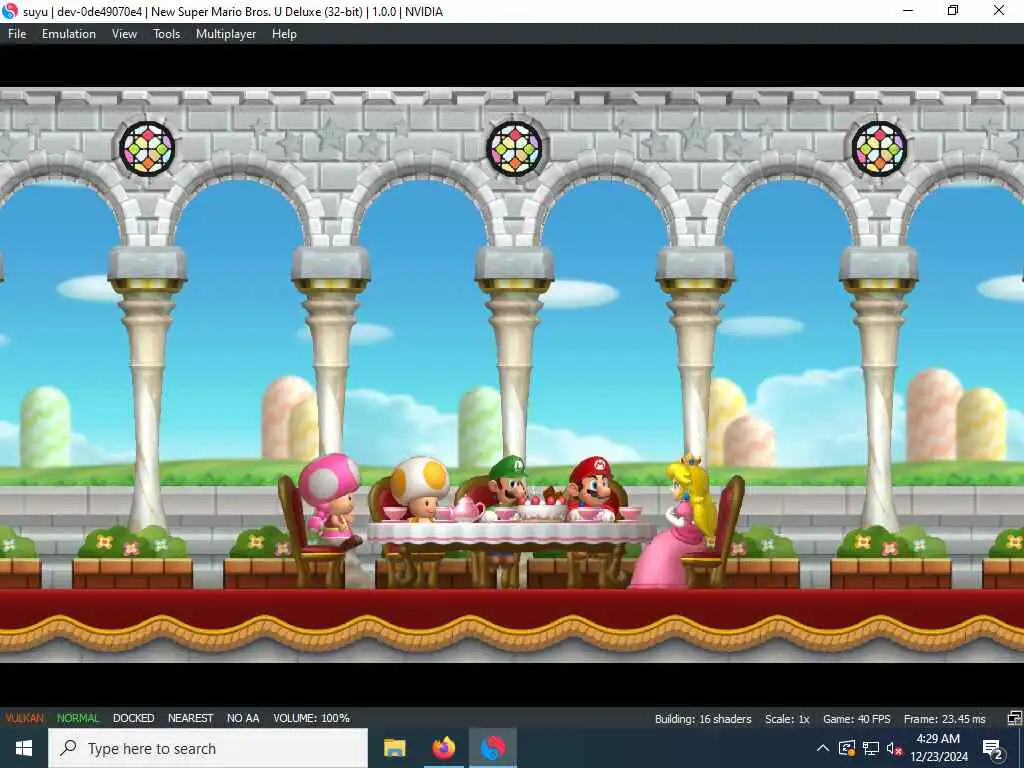Toggle the NORMAL GPU accuracy setting

pos(78,718)
